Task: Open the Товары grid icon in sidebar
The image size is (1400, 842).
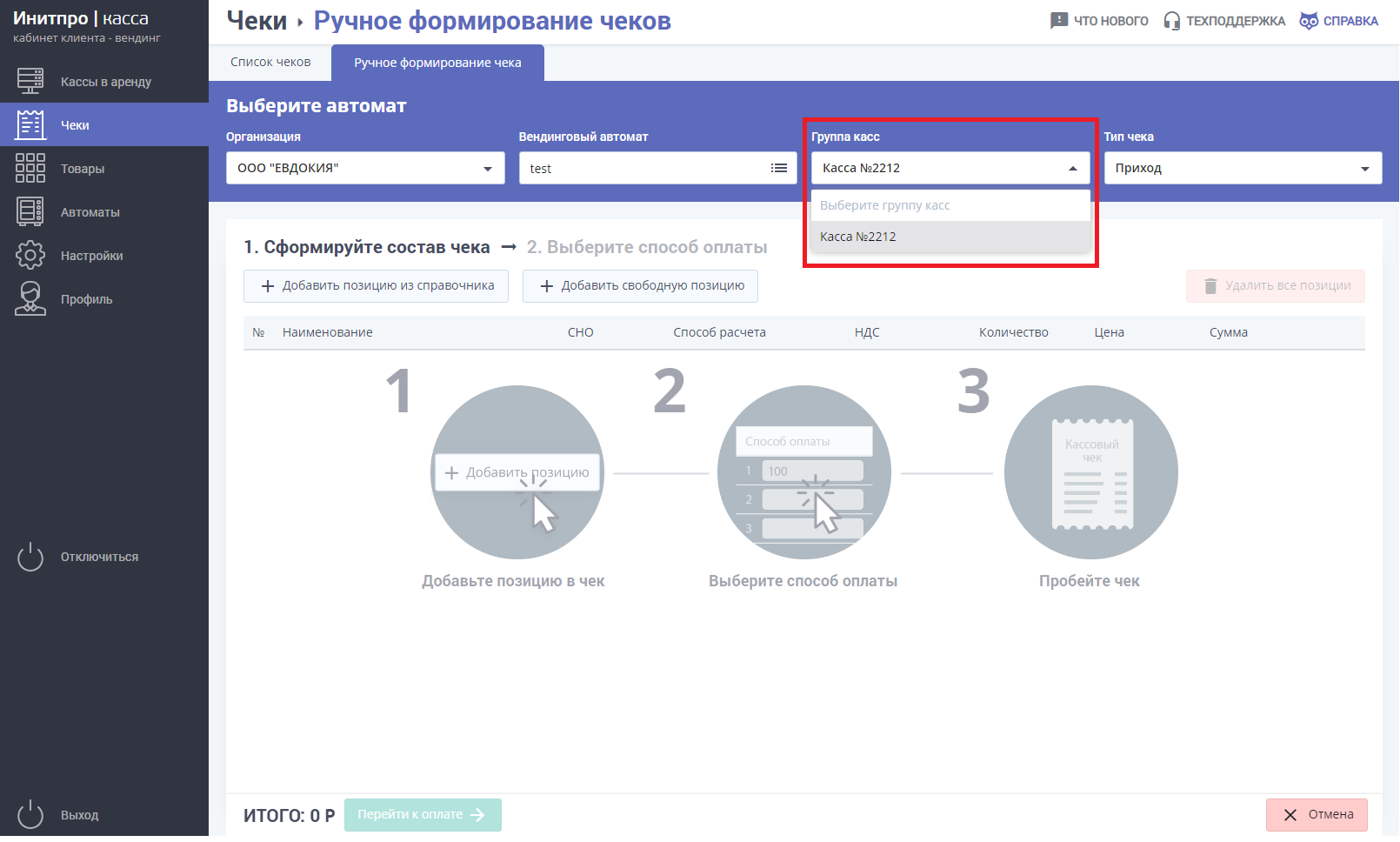Action: pyautogui.click(x=30, y=168)
